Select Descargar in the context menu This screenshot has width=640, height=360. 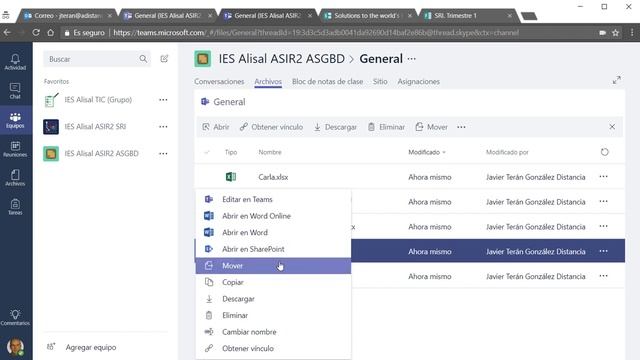click(273, 299)
